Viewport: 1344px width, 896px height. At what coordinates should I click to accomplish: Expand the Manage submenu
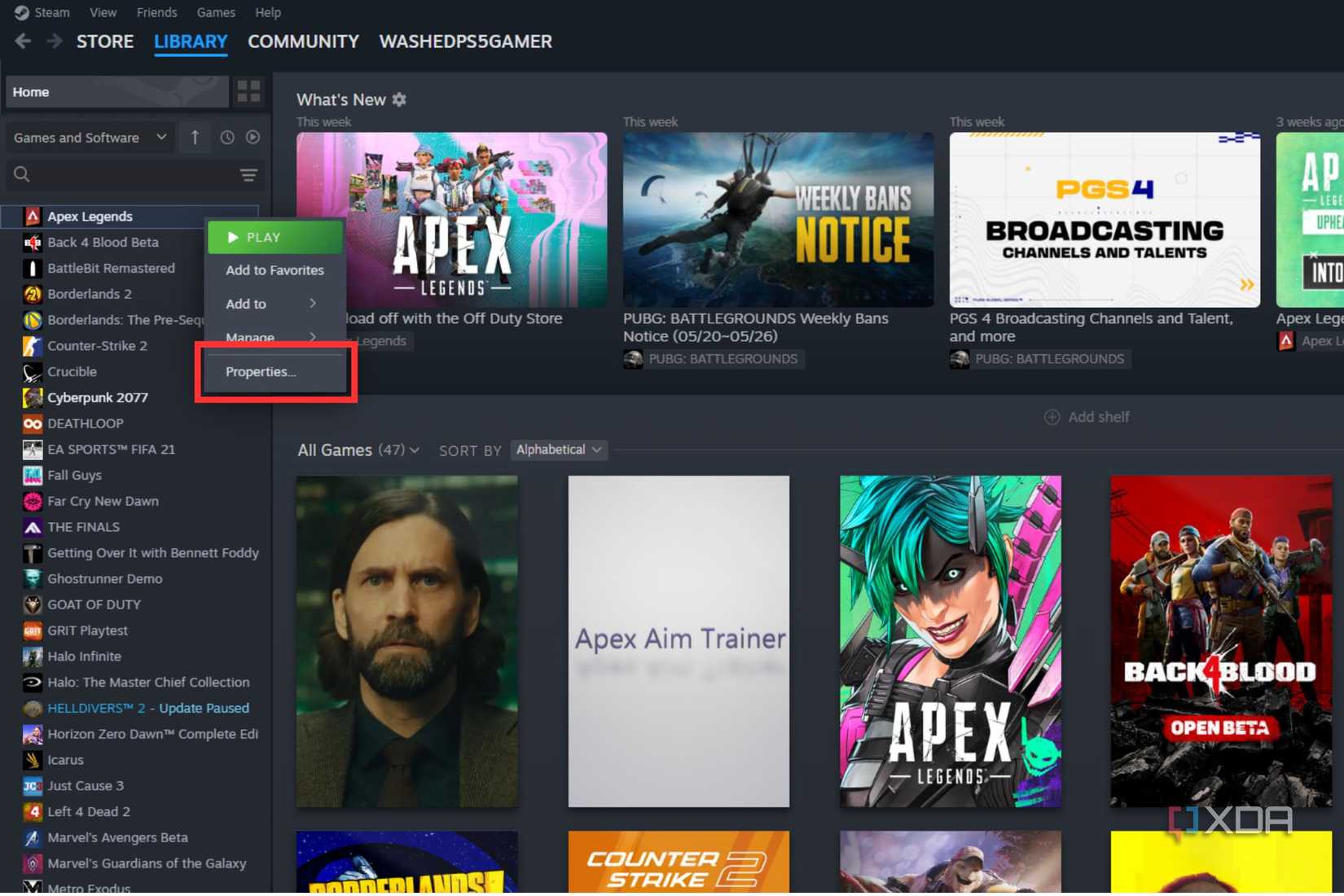click(275, 336)
